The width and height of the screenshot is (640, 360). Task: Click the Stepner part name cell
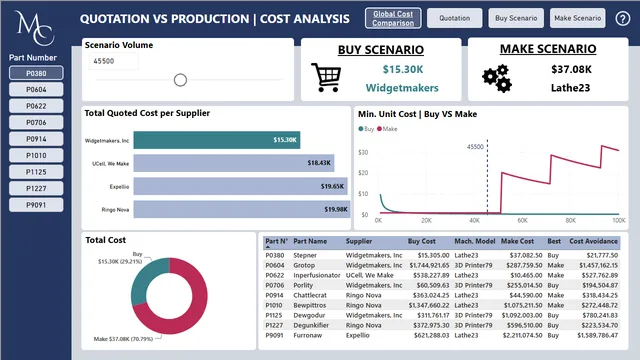(305, 255)
